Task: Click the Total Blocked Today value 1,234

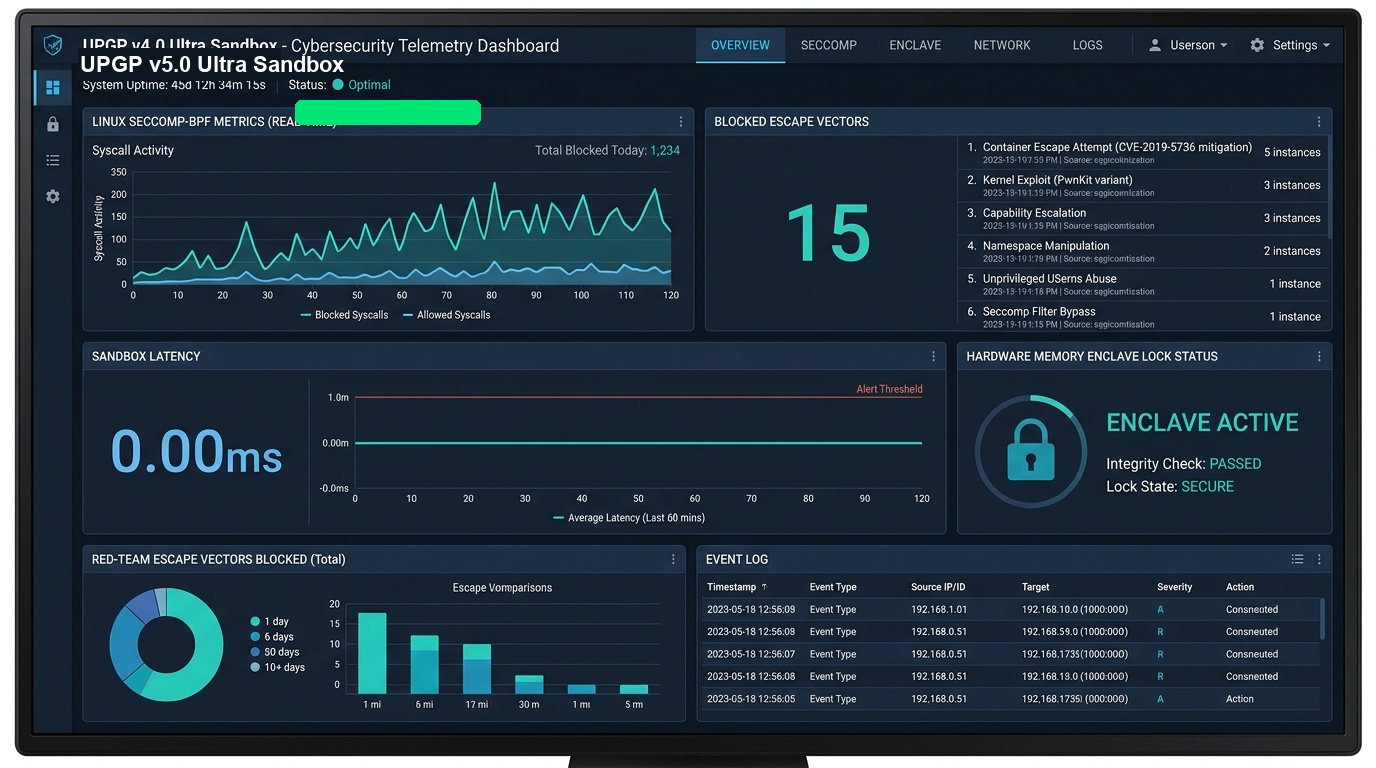Action: (665, 151)
